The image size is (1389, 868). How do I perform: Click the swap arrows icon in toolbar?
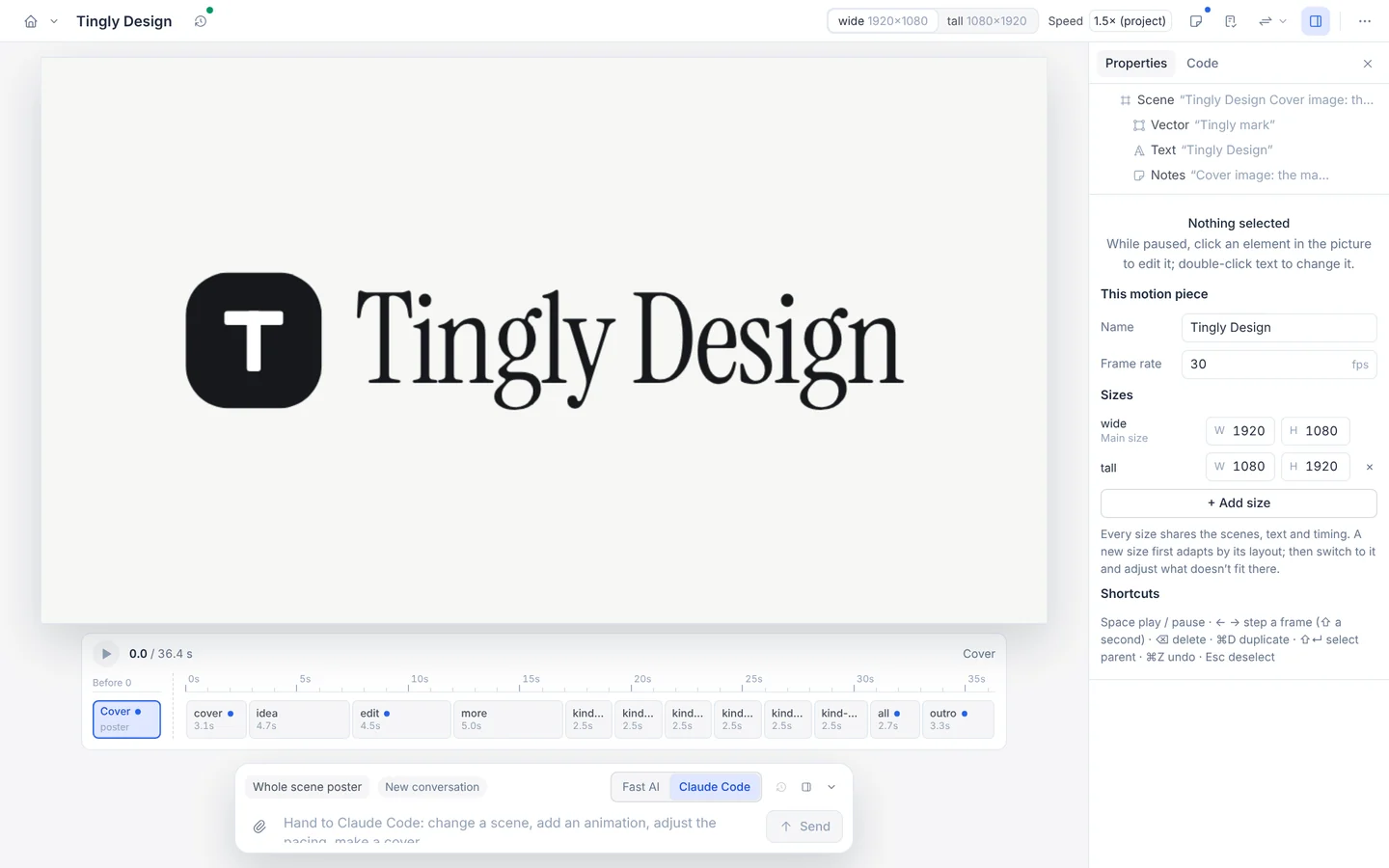click(1265, 21)
